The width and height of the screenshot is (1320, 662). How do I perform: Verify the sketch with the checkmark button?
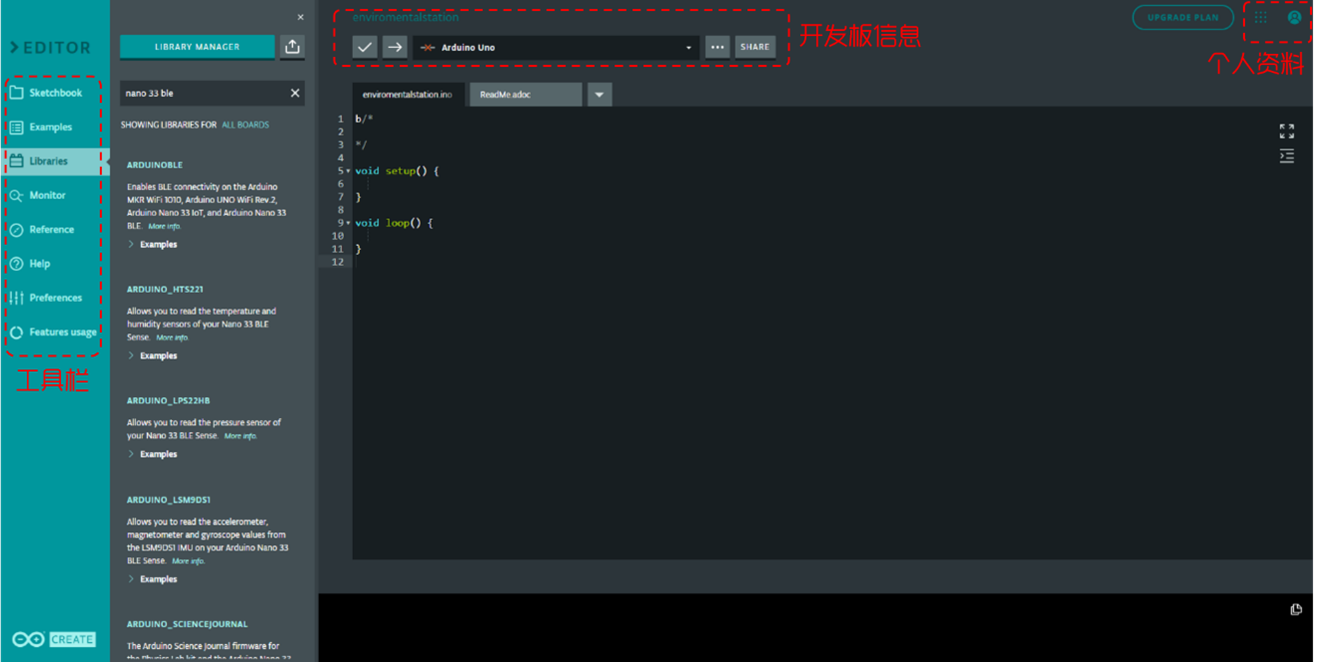click(365, 47)
